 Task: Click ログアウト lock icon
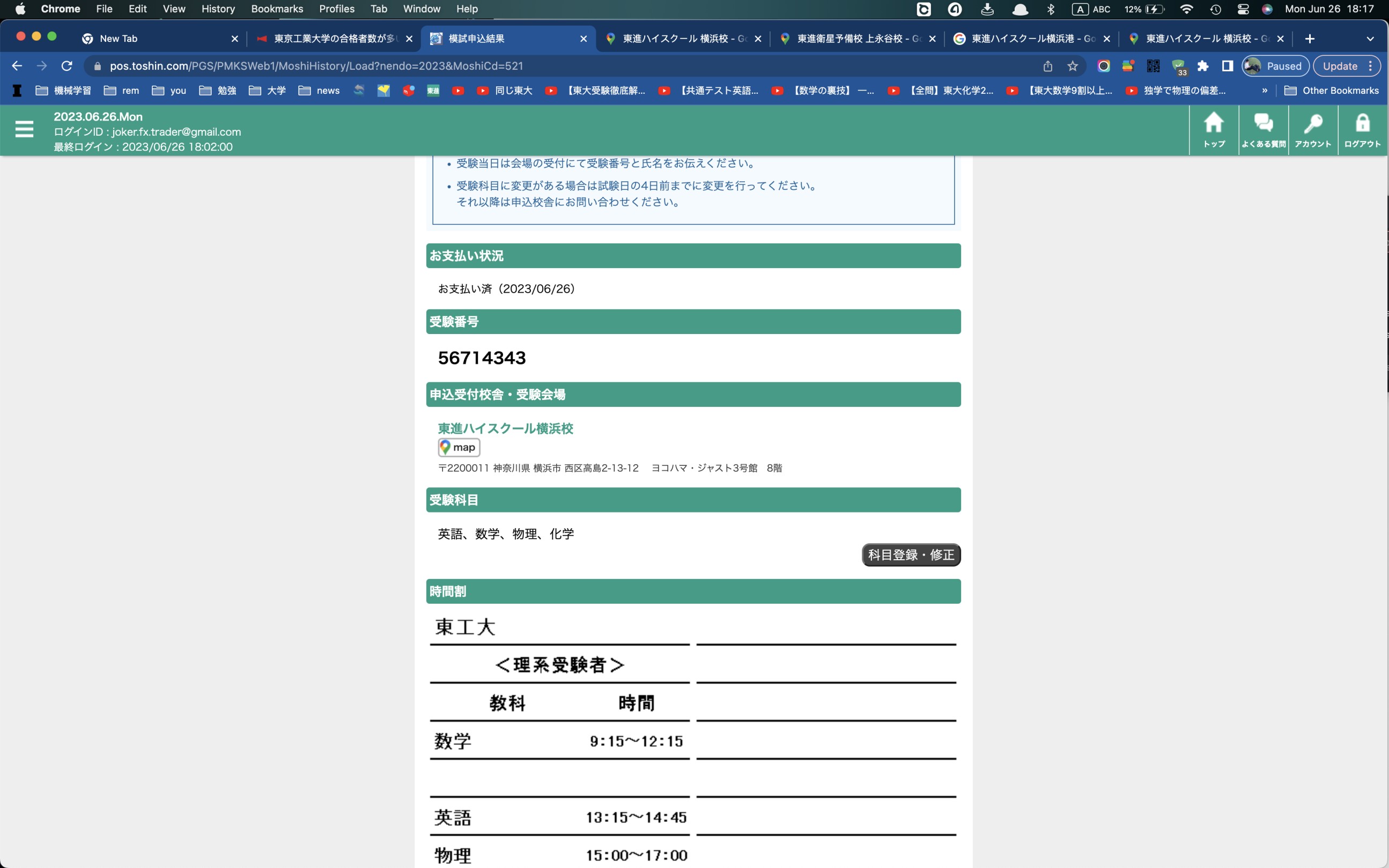point(1362,130)
